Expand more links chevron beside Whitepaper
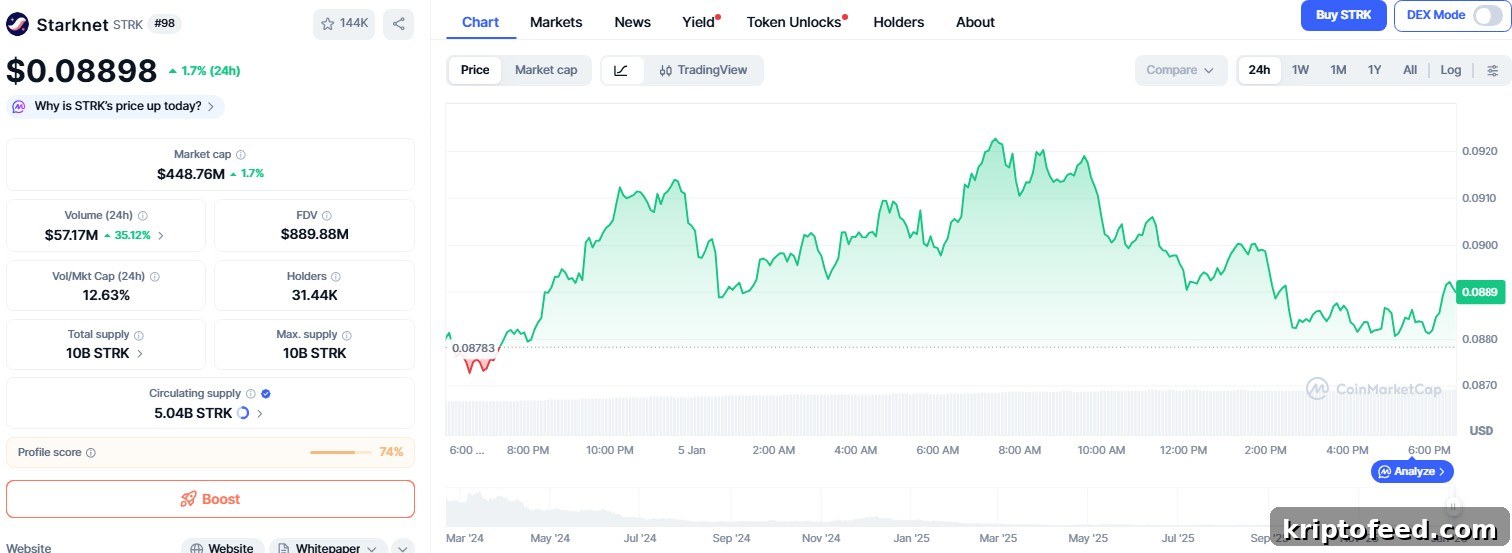The width and height of the screenshot is (1512, 553). [402, 547]
